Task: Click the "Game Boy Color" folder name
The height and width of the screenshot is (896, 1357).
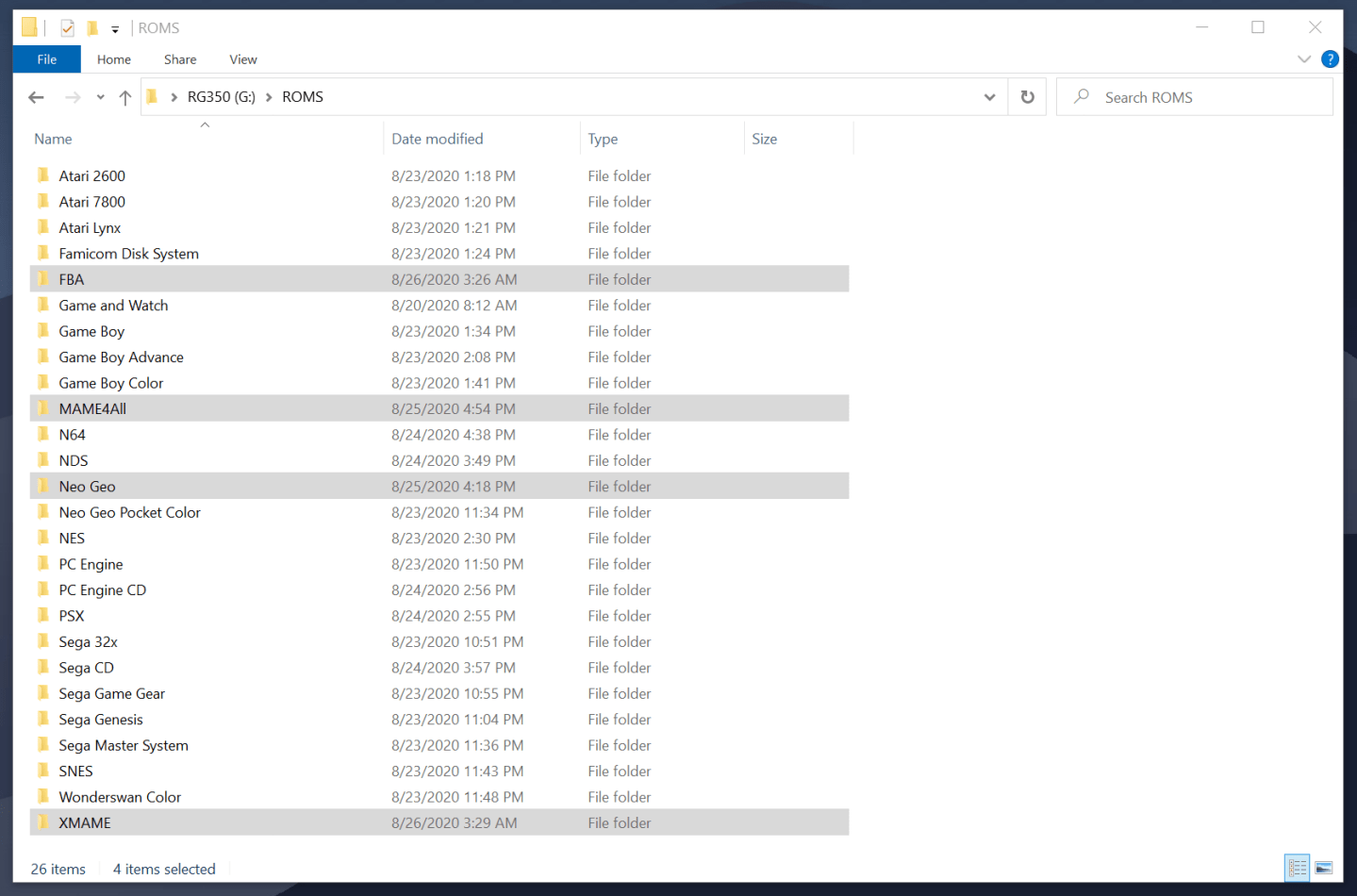Action: pyautogui.click(x=111, y=383)
